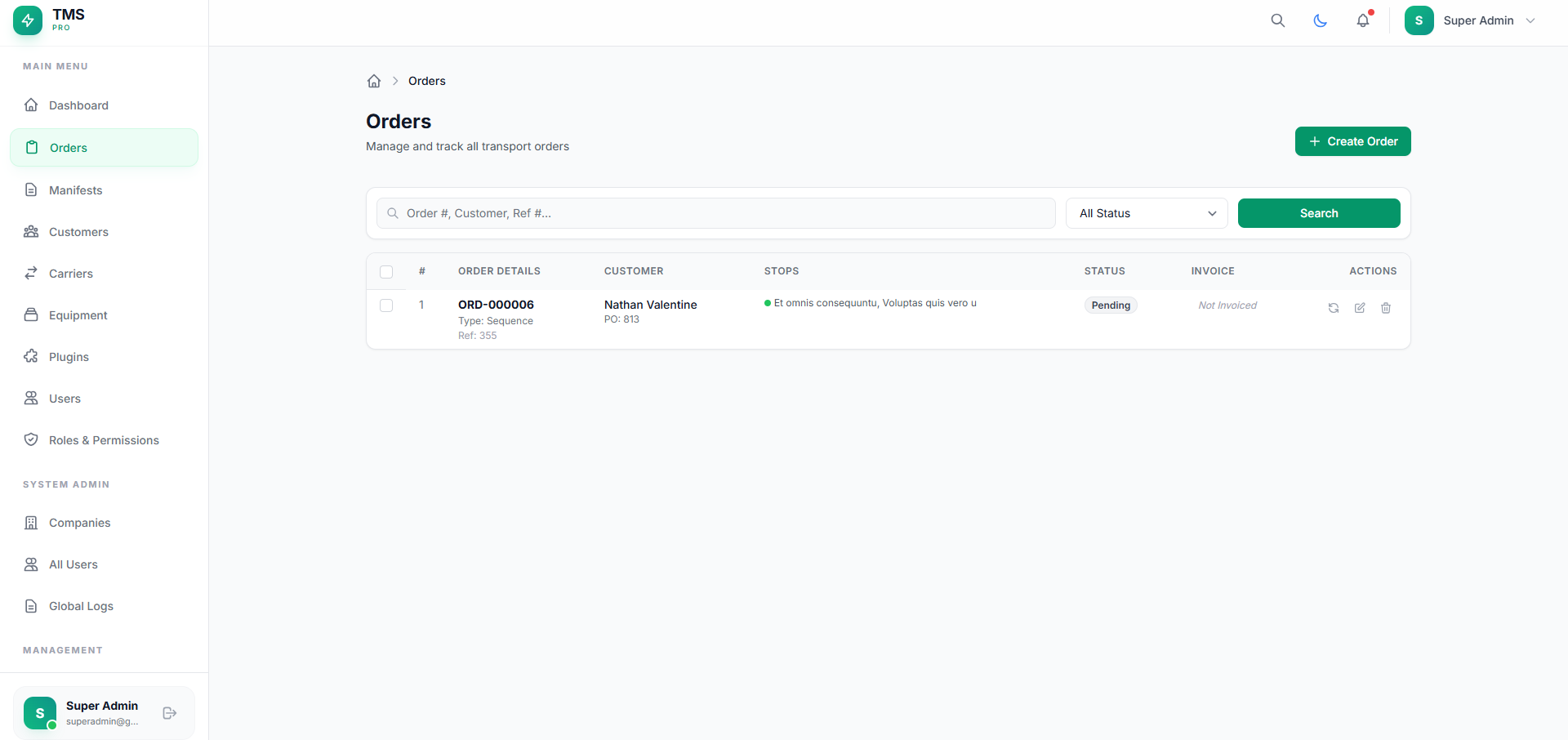Image resolution: width=1568 pixels, height=740 pixels.
Task: Click the Roles & Permissions shield icon
Action: pyautogui.click(x=31, y=440)
